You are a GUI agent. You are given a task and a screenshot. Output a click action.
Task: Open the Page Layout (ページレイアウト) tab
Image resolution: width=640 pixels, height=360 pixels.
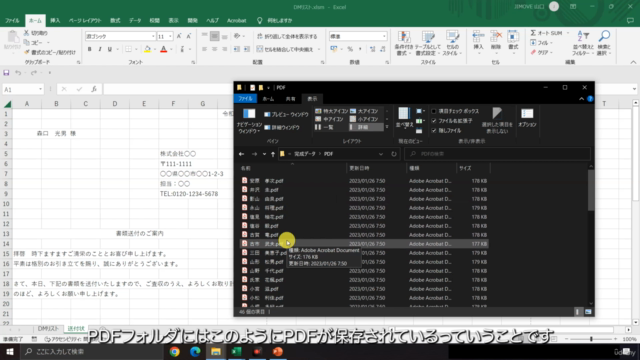pyautogui.click(x=85, y=20)
